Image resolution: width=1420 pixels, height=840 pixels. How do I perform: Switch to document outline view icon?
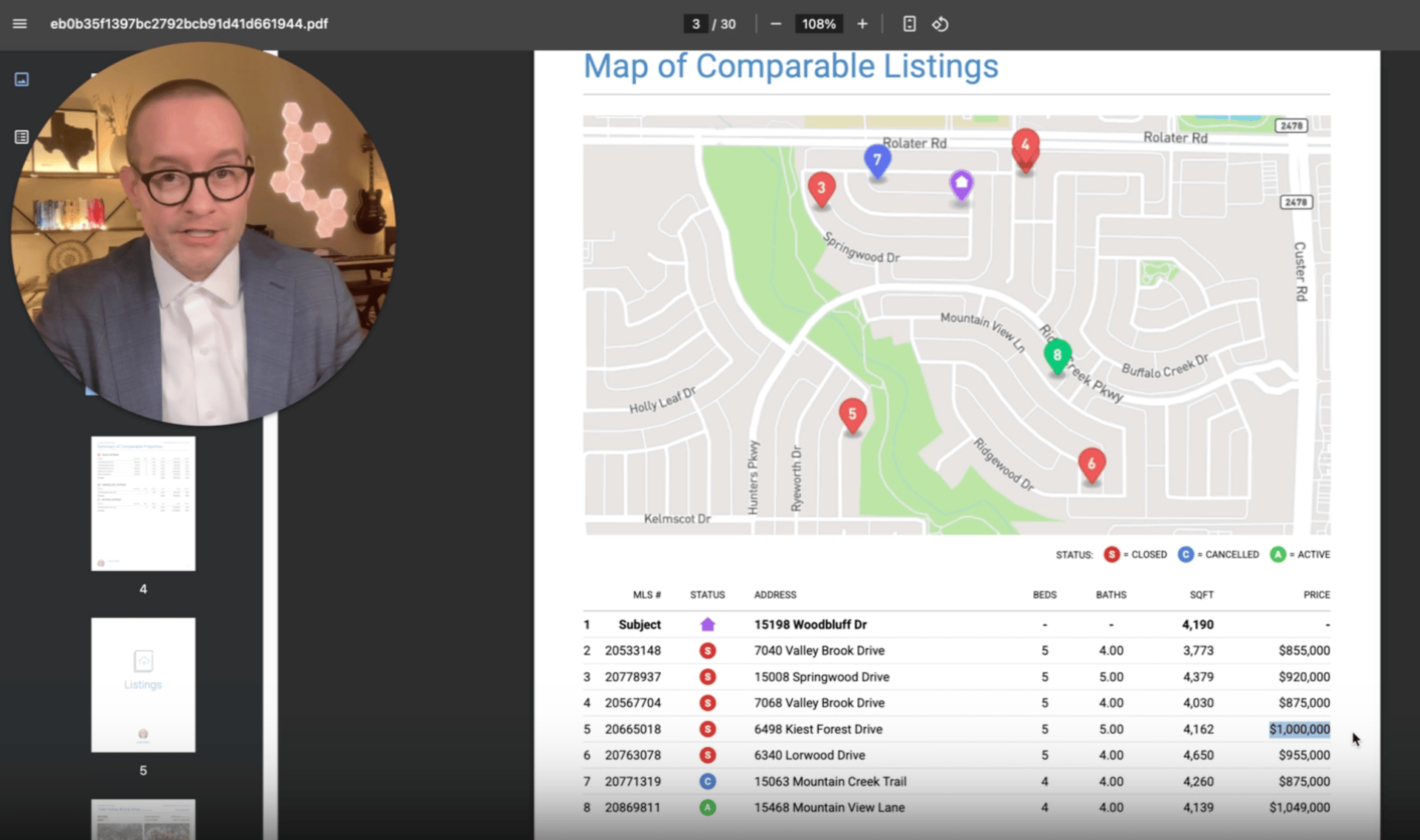pos(21,137)
